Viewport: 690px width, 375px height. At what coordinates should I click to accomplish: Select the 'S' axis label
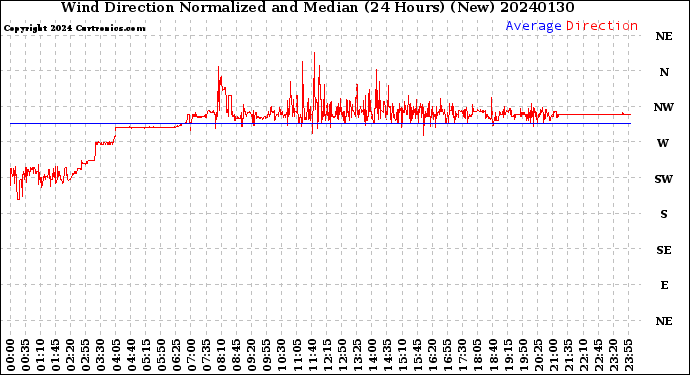coord(664,214)
